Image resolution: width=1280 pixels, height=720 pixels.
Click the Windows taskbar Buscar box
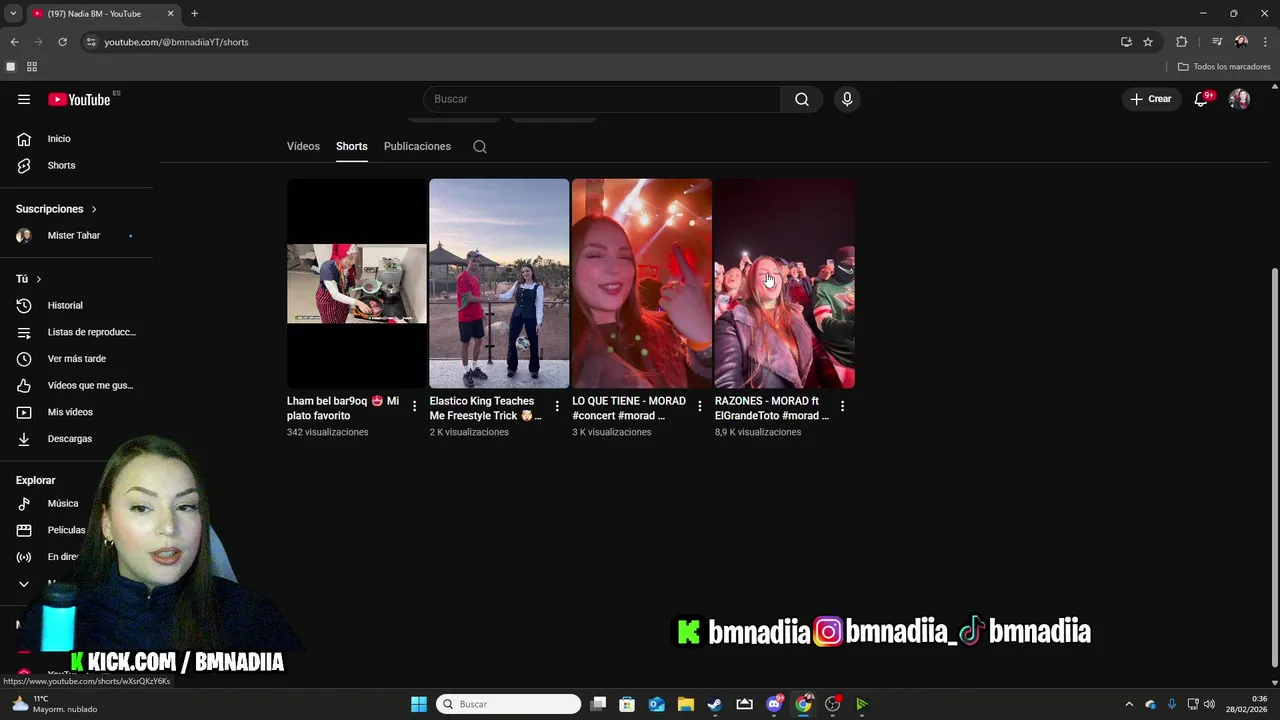click(508, 704)
